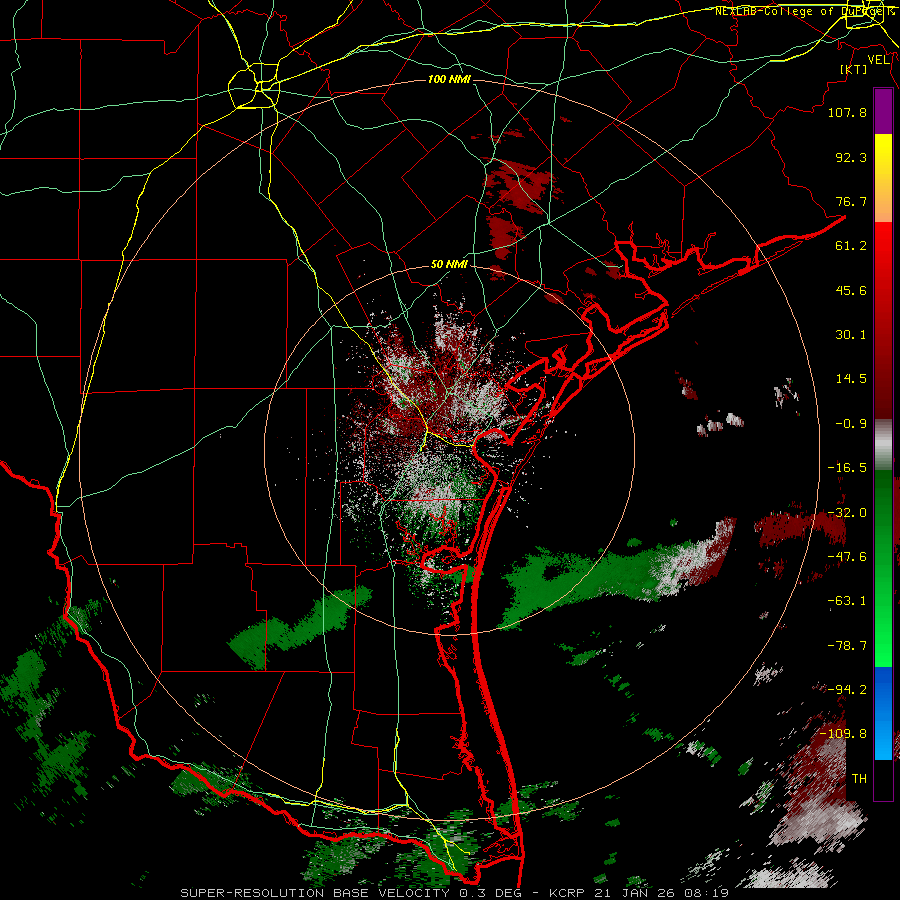Pick the gray near-zero velocity scale segment

click(x=883, y=445)
